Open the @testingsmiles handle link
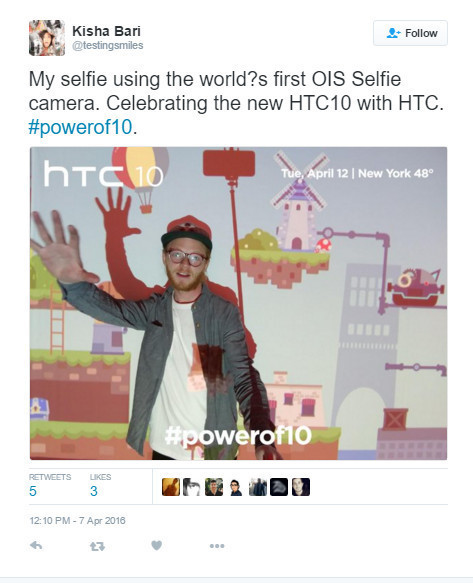Viewport: 473px width, 583px height. point(108,45)
